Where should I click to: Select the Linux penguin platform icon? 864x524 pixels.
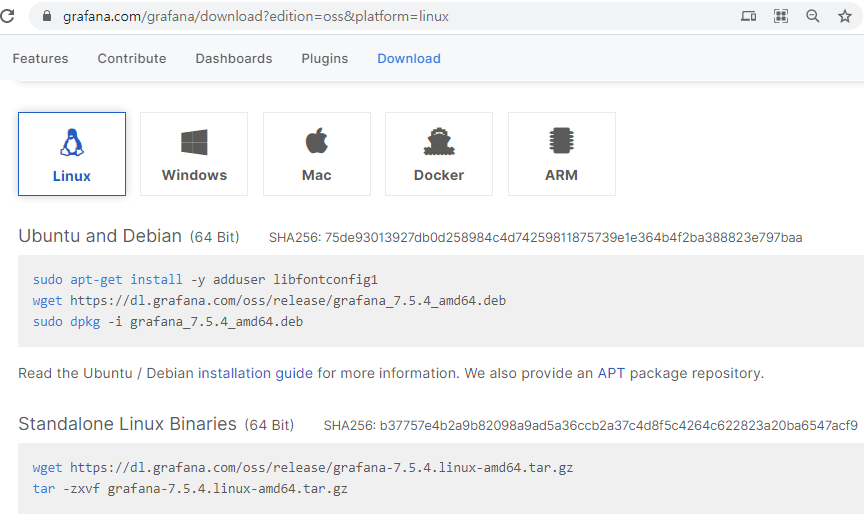pos(72,154)
